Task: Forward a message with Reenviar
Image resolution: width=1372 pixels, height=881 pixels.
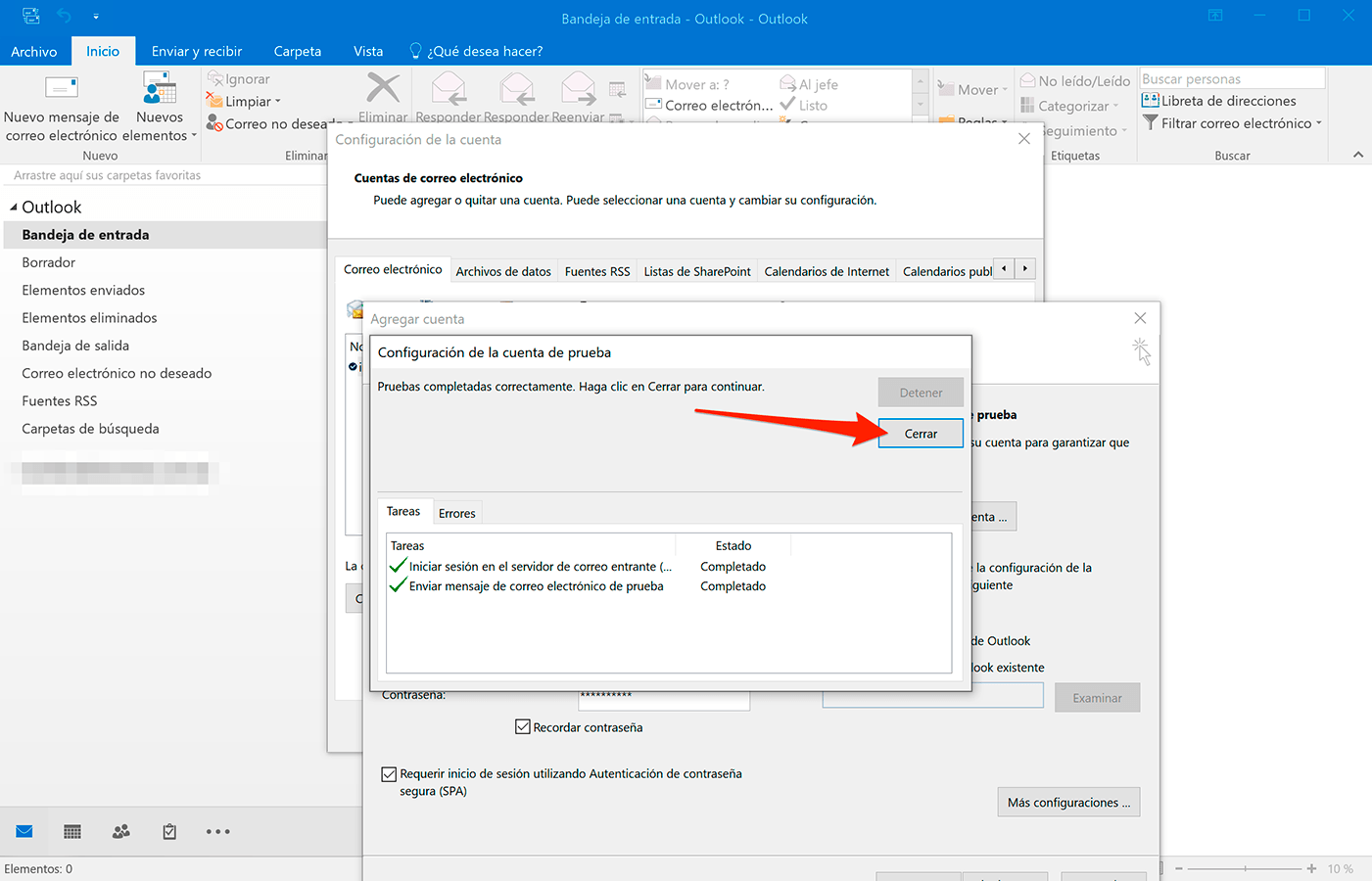Action: pos(578,93)
